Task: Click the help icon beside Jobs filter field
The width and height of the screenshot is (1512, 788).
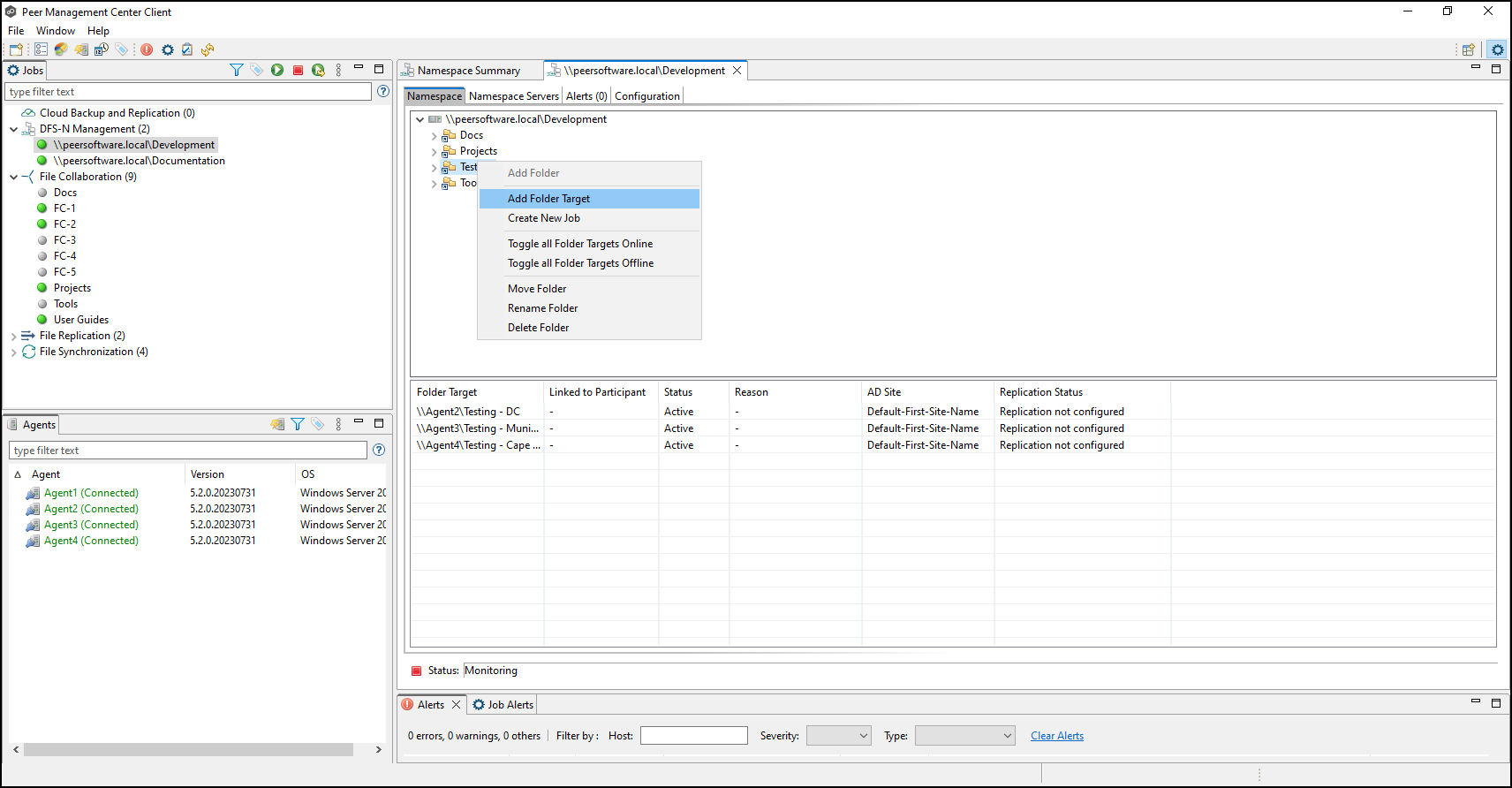Action: (x=383, y=91)
